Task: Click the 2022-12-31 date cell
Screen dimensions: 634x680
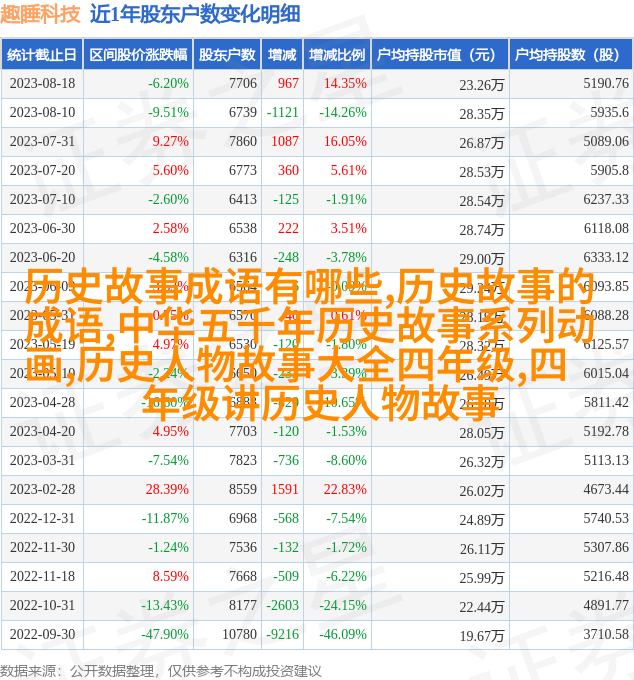Action: (42, 519)
